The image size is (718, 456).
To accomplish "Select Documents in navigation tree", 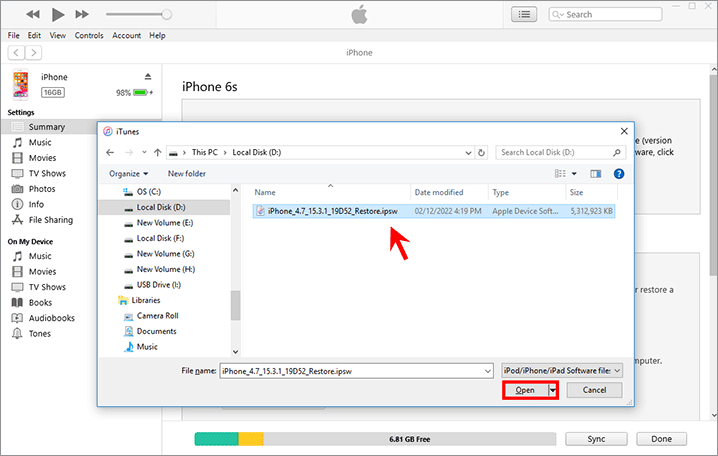I will click(x=156, y=332).
